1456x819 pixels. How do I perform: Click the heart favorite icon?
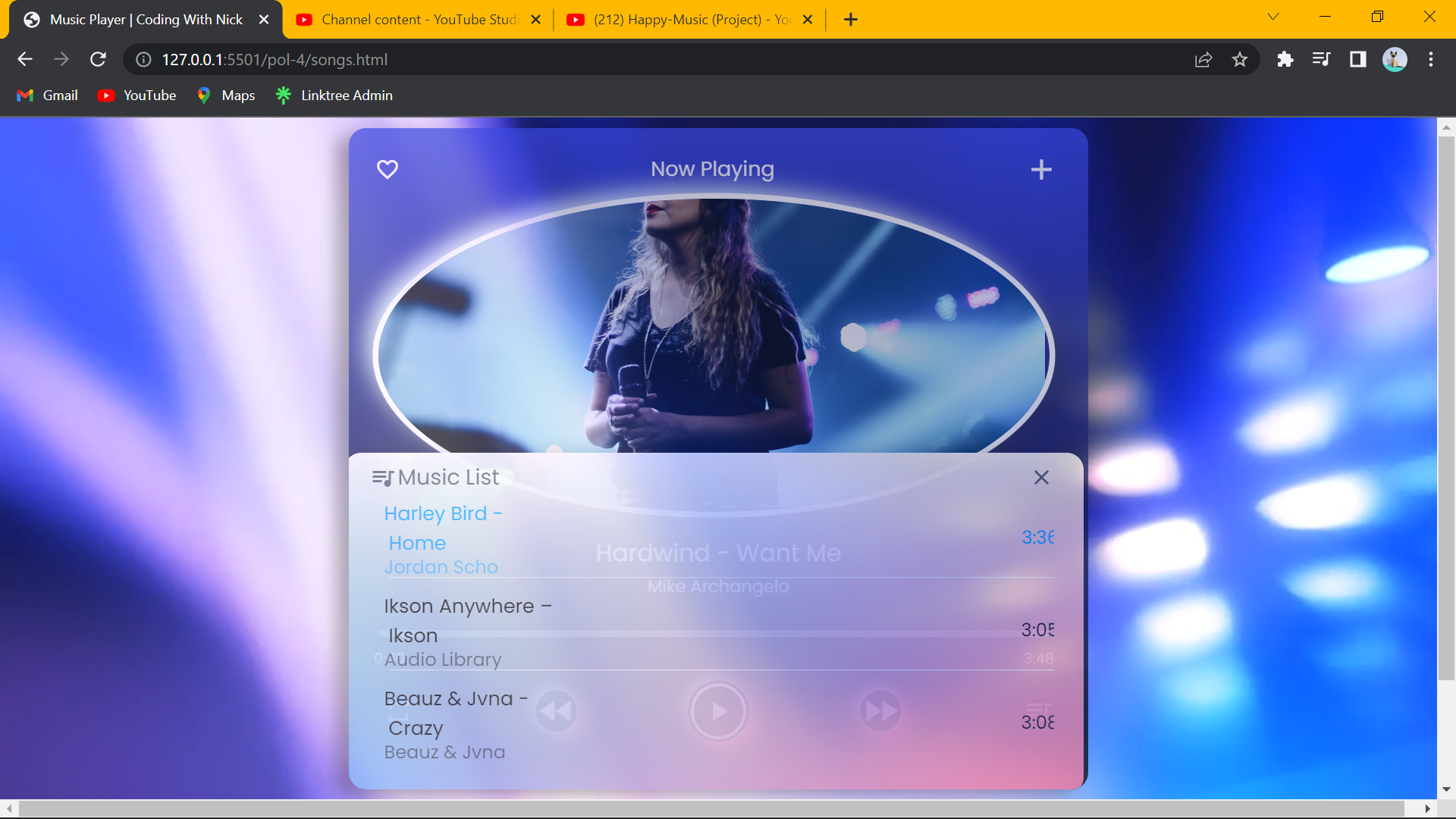point(388,169)
